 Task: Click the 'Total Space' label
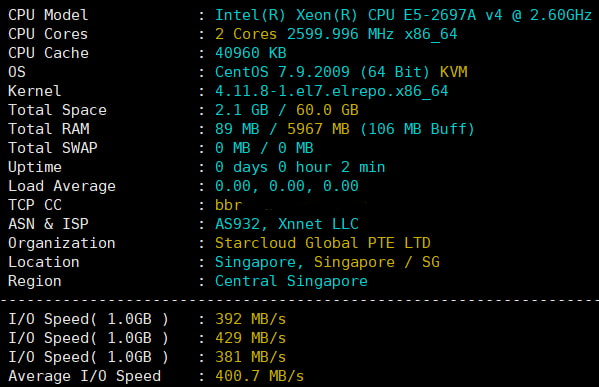(x=57, y=110)
